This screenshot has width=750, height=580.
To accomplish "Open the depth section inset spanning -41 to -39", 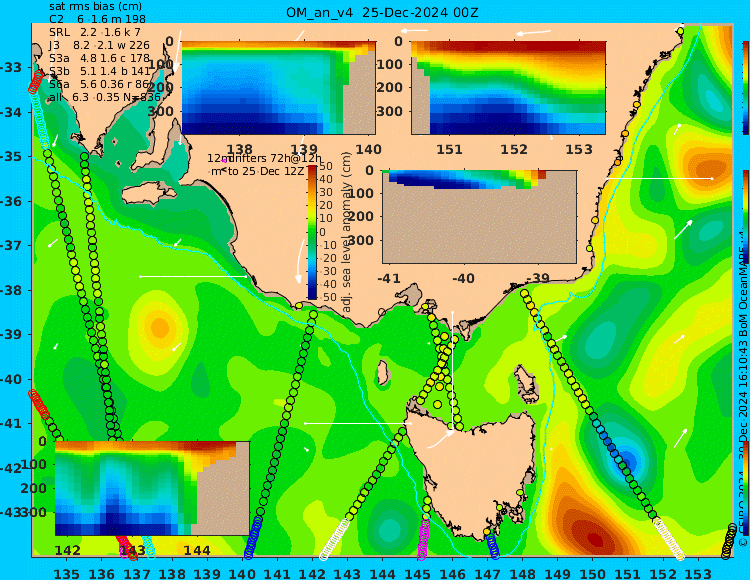I will pos(479,216).
